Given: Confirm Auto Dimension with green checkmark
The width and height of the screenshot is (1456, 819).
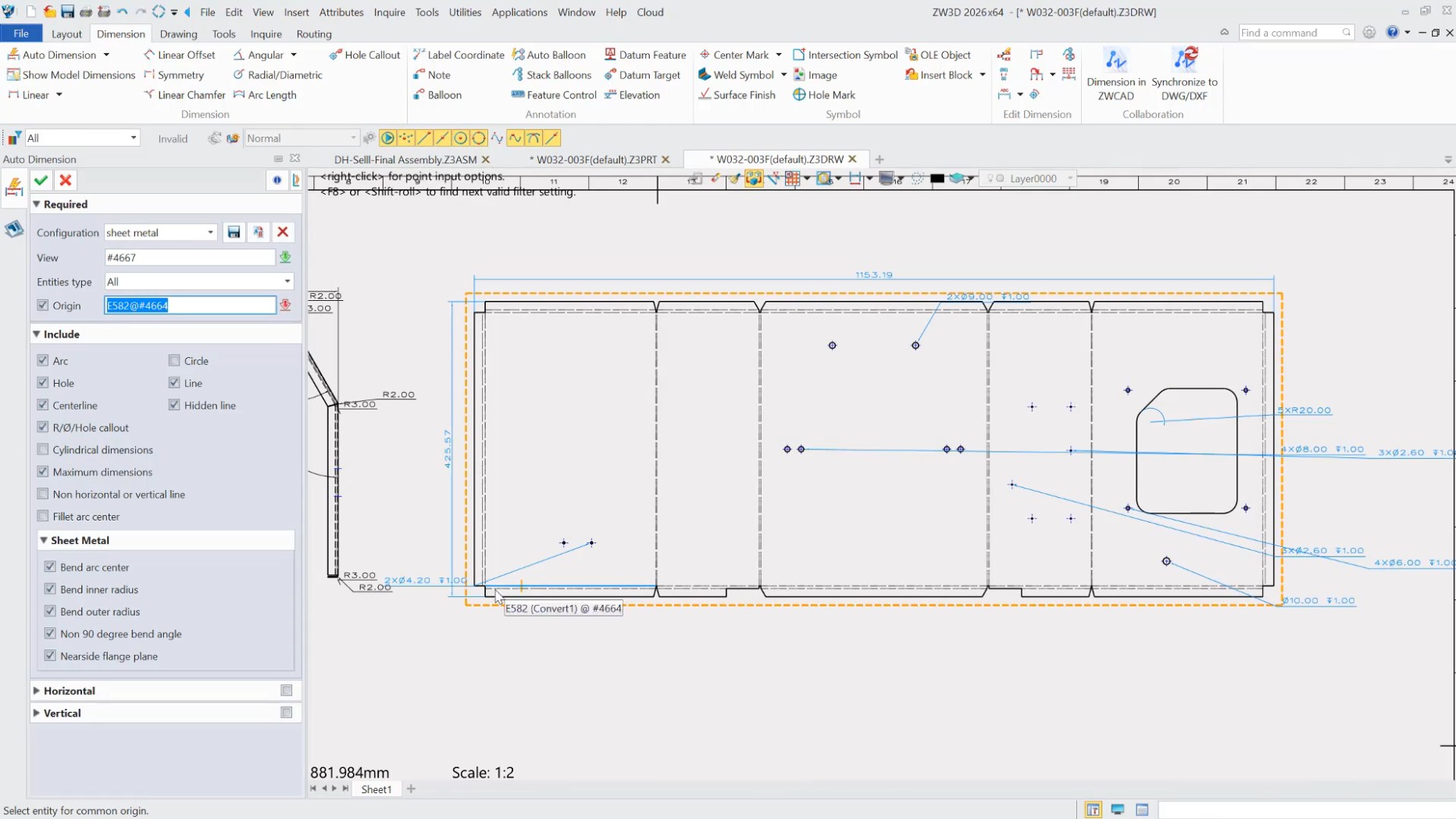Looking at the screenshot, I should point(41,181).
